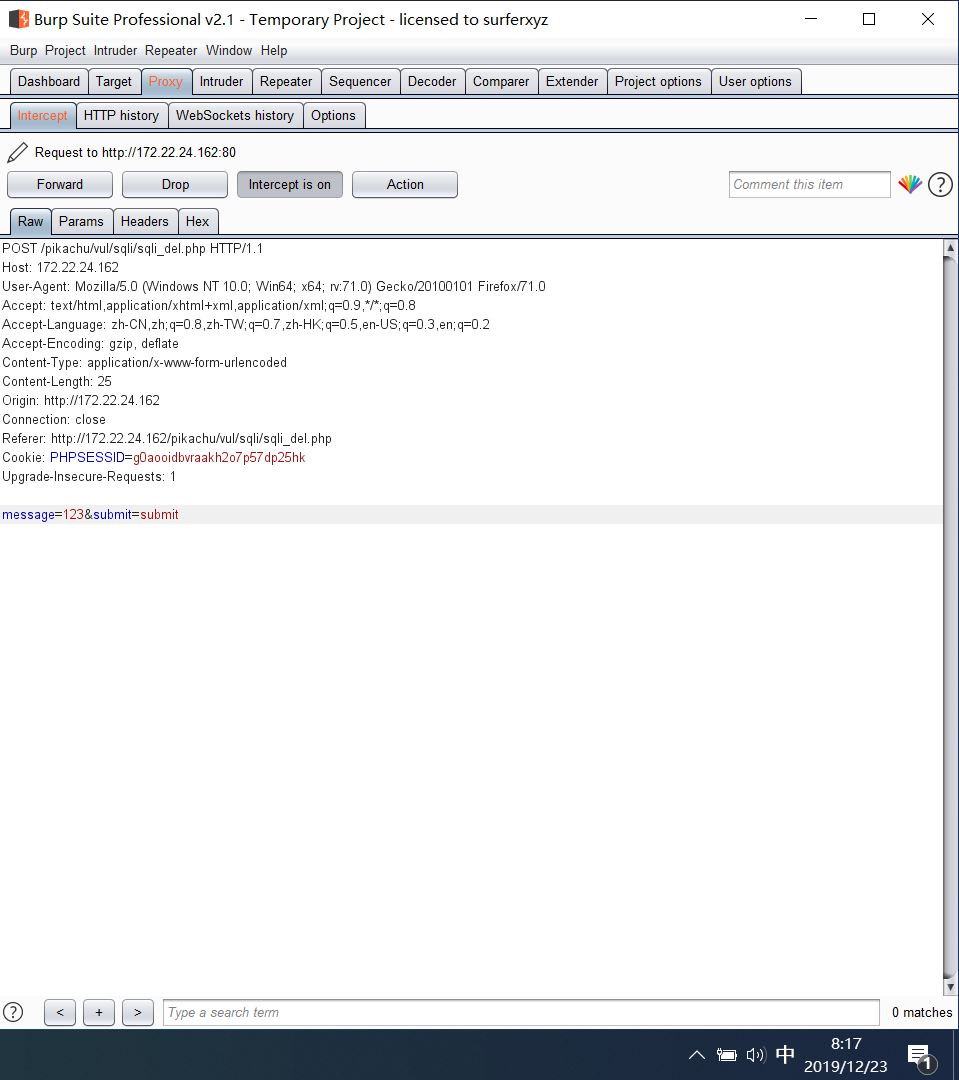This screenshot has width=959, height=1080.
Task: Open the Project options tab
Action: tap(658, 81)
